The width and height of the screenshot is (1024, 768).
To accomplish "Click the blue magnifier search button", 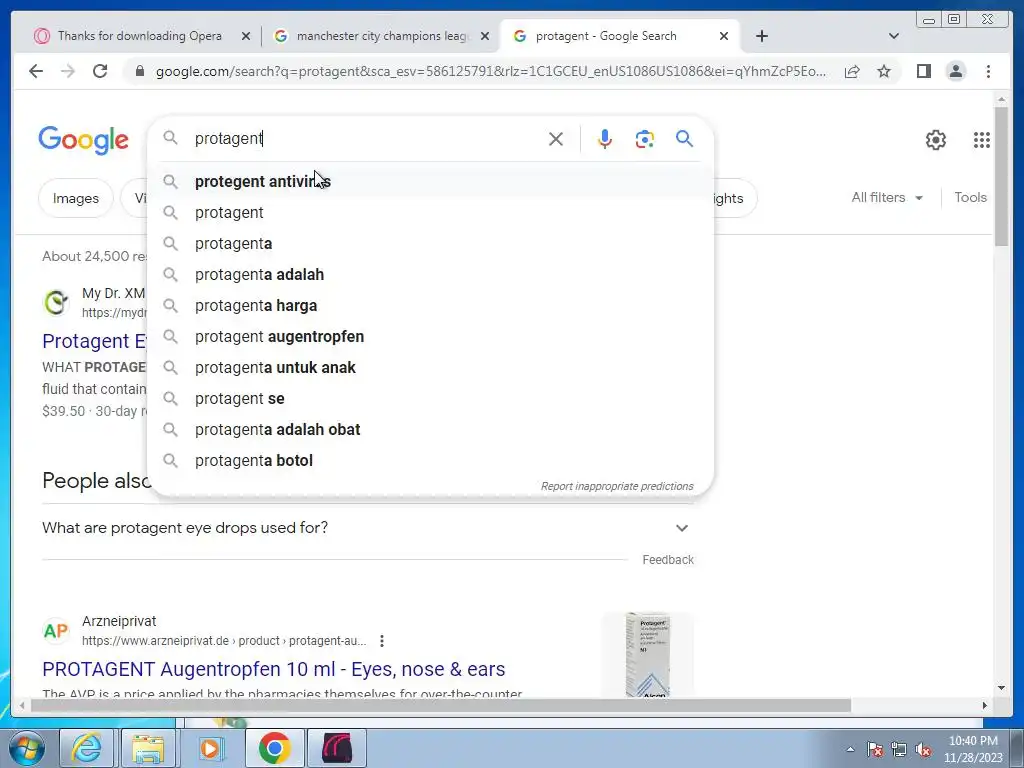I will click(x=684, y=138).
